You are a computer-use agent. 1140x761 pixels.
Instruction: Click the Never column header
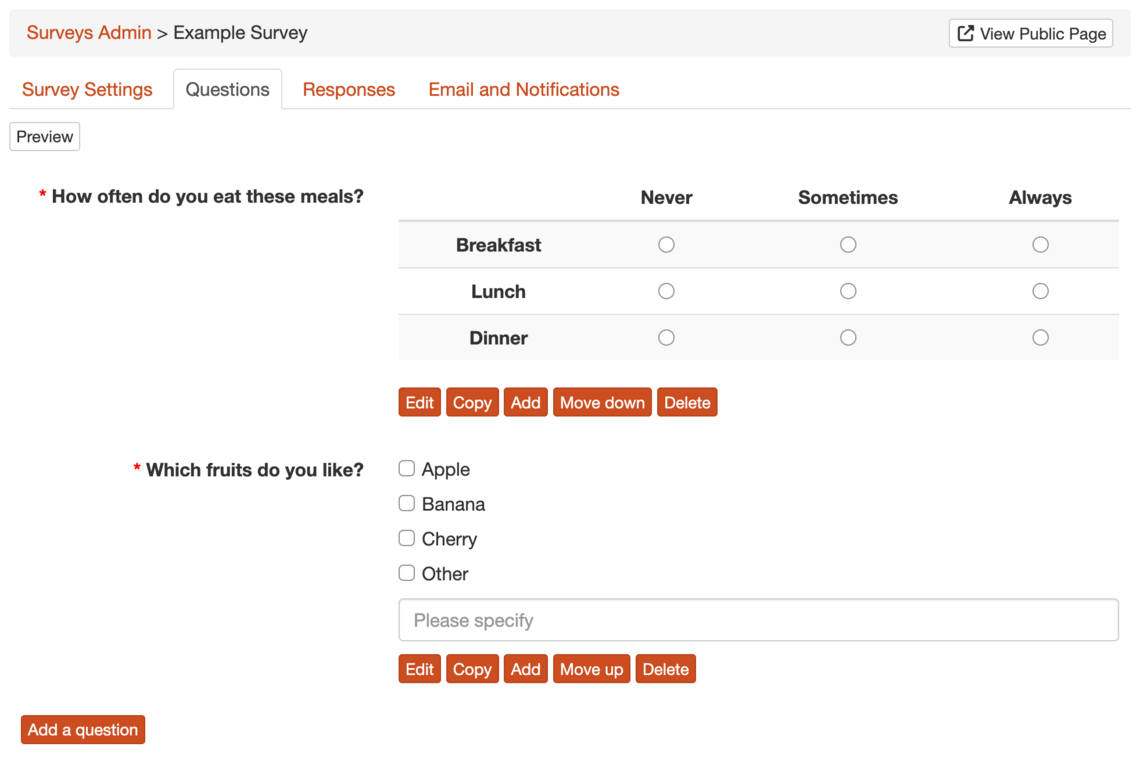pos(666,198)
